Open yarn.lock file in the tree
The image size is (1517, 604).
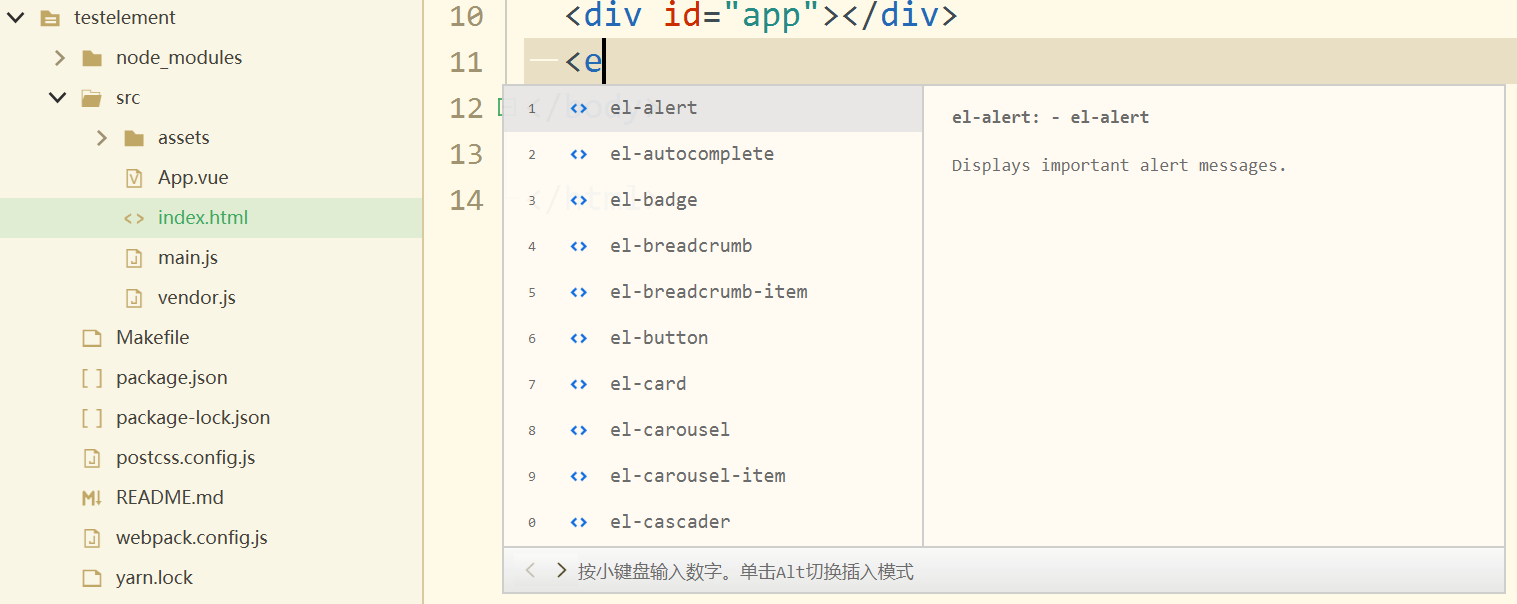tap(154, 578)
